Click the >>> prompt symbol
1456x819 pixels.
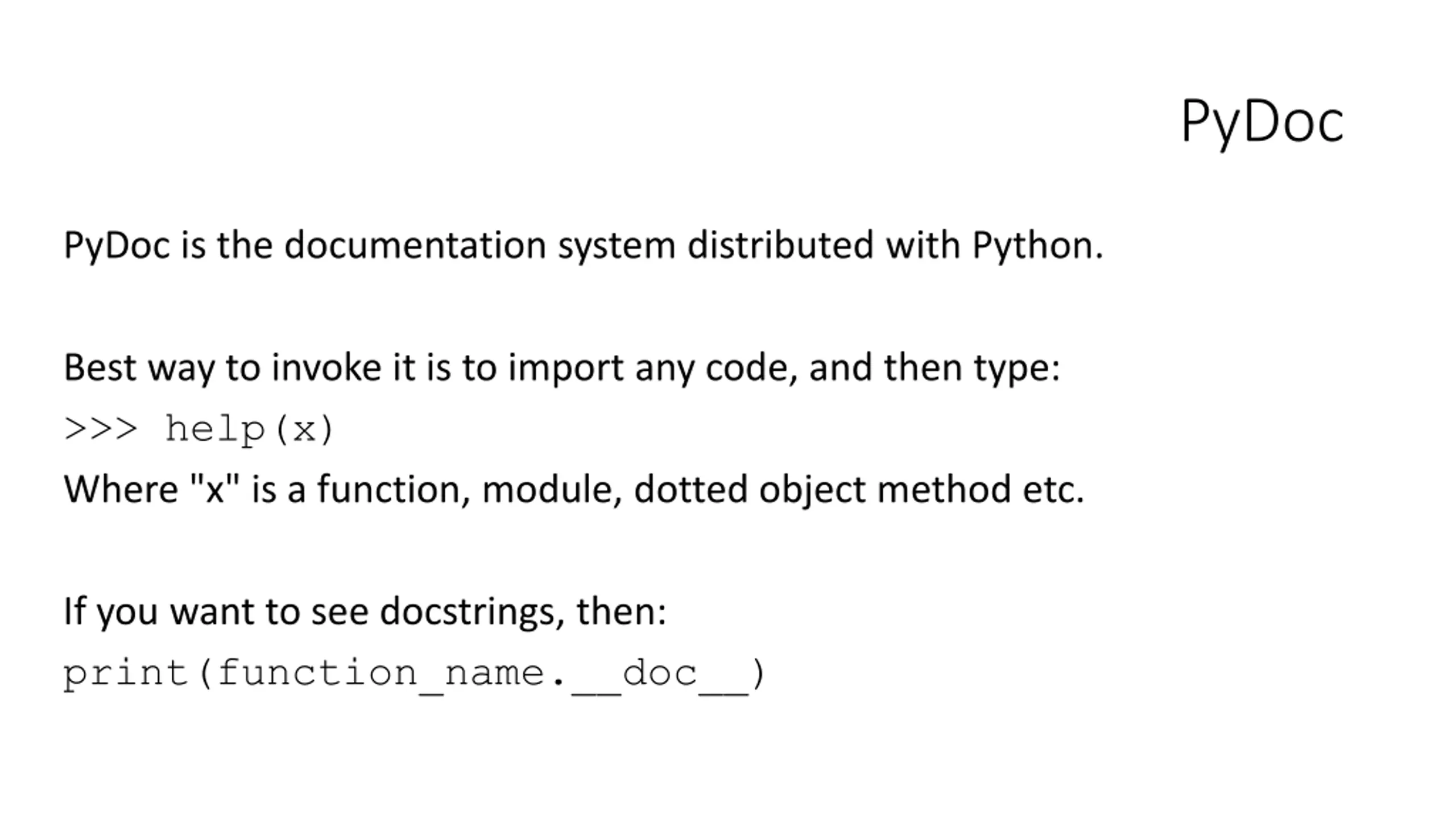101,429
